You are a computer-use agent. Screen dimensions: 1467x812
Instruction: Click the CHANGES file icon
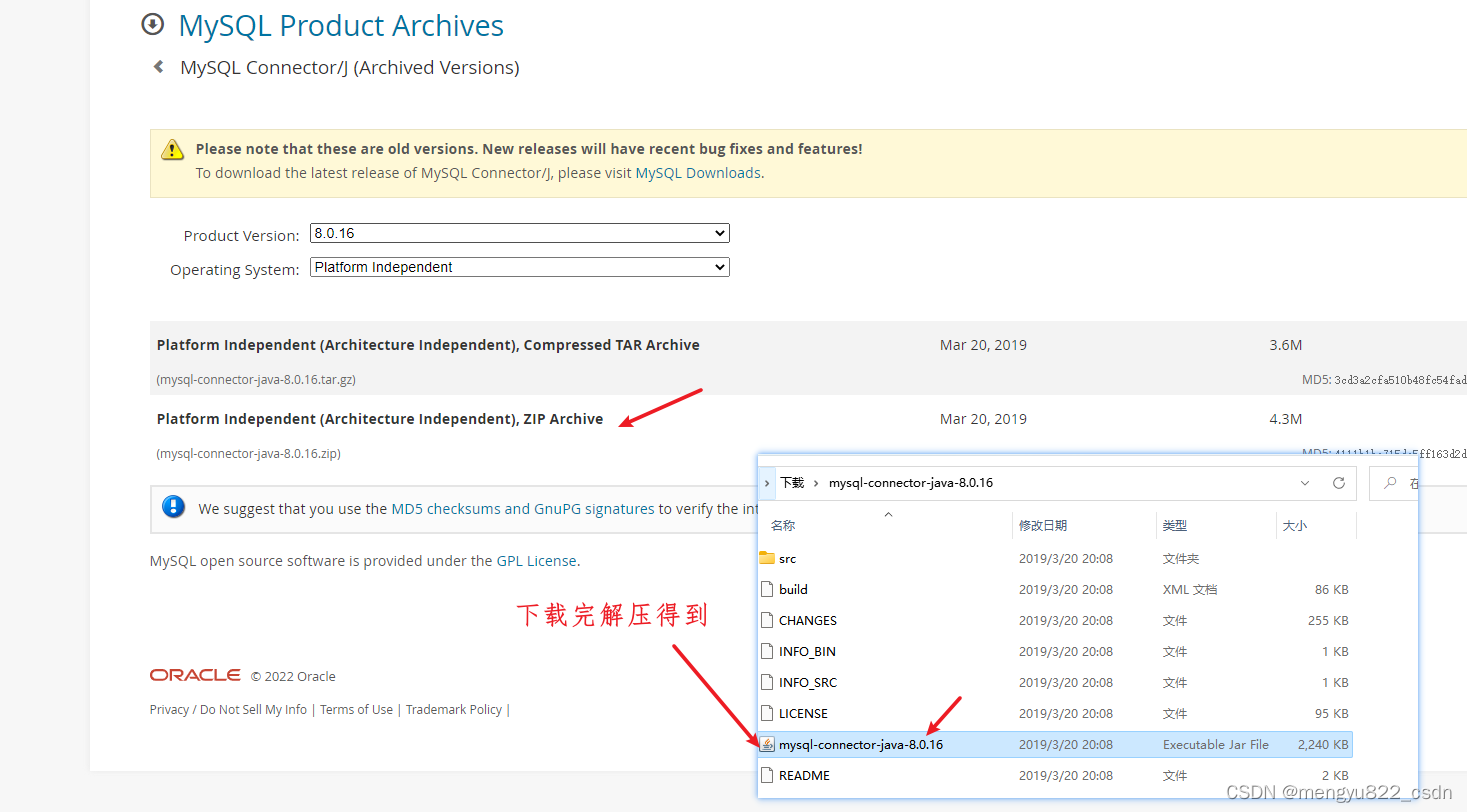tap(767, 620)
